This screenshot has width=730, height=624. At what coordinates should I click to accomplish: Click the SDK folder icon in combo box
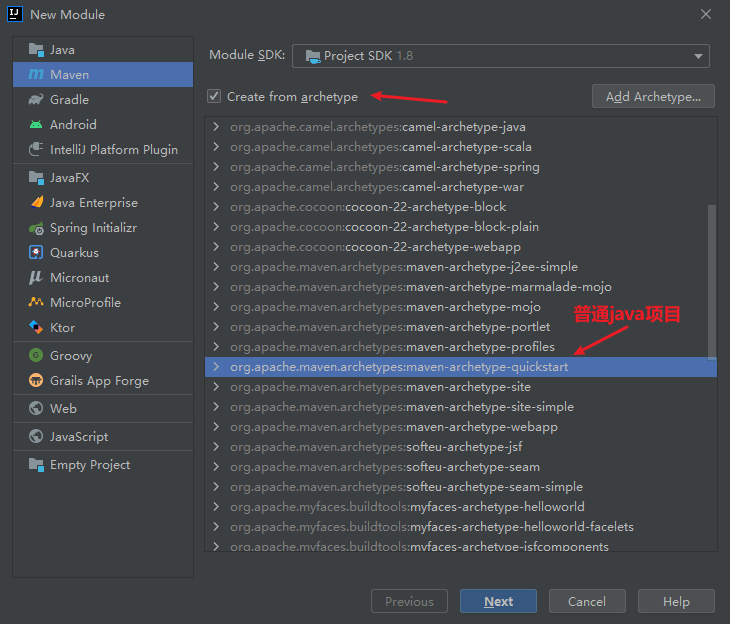313,56
